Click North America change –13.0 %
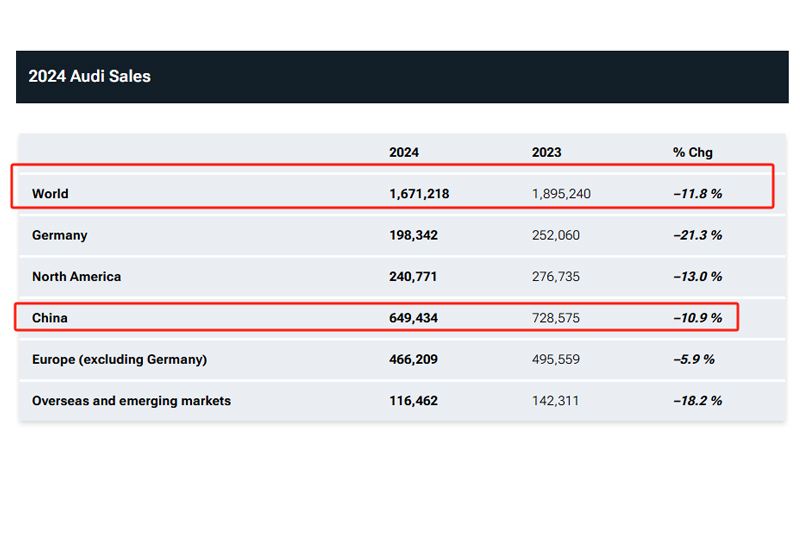Viewport: 800px width, 533px height. (x=697, y=276)
